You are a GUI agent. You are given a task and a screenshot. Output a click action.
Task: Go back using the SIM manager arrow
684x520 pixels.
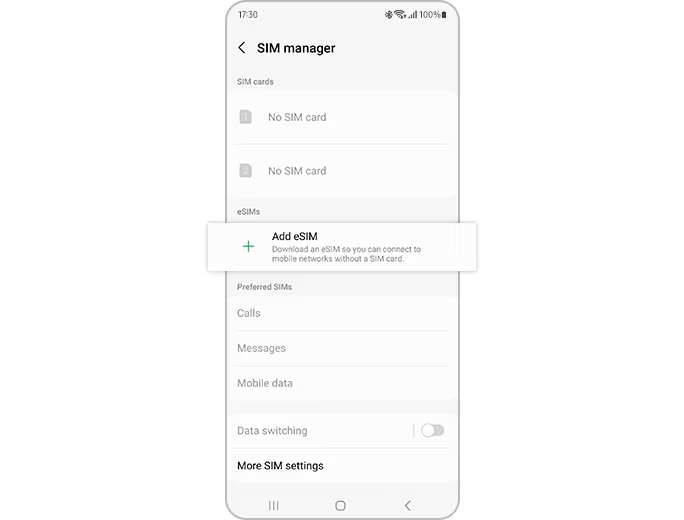[x=242, y=48]
